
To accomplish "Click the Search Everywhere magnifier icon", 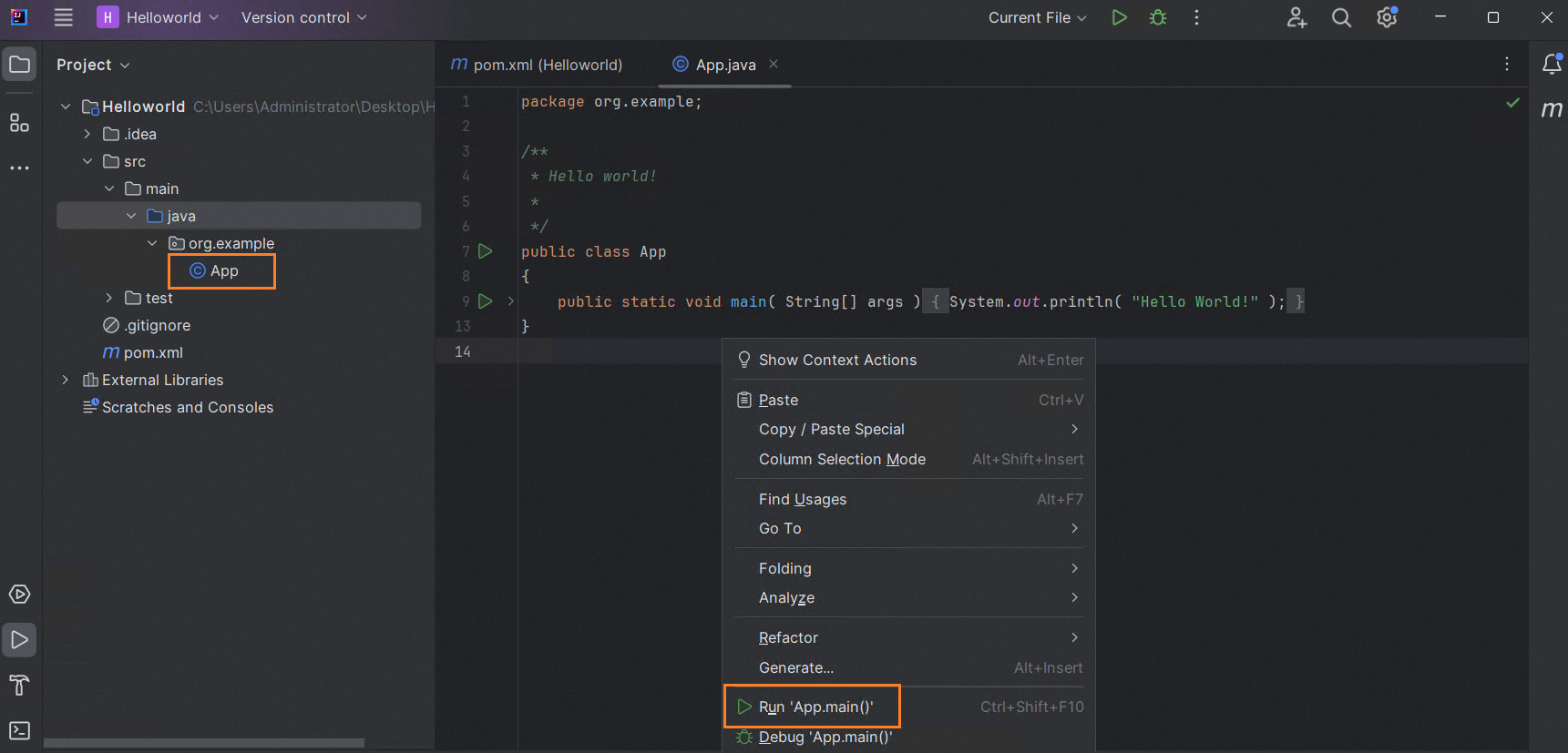I will click(1341, 17).
